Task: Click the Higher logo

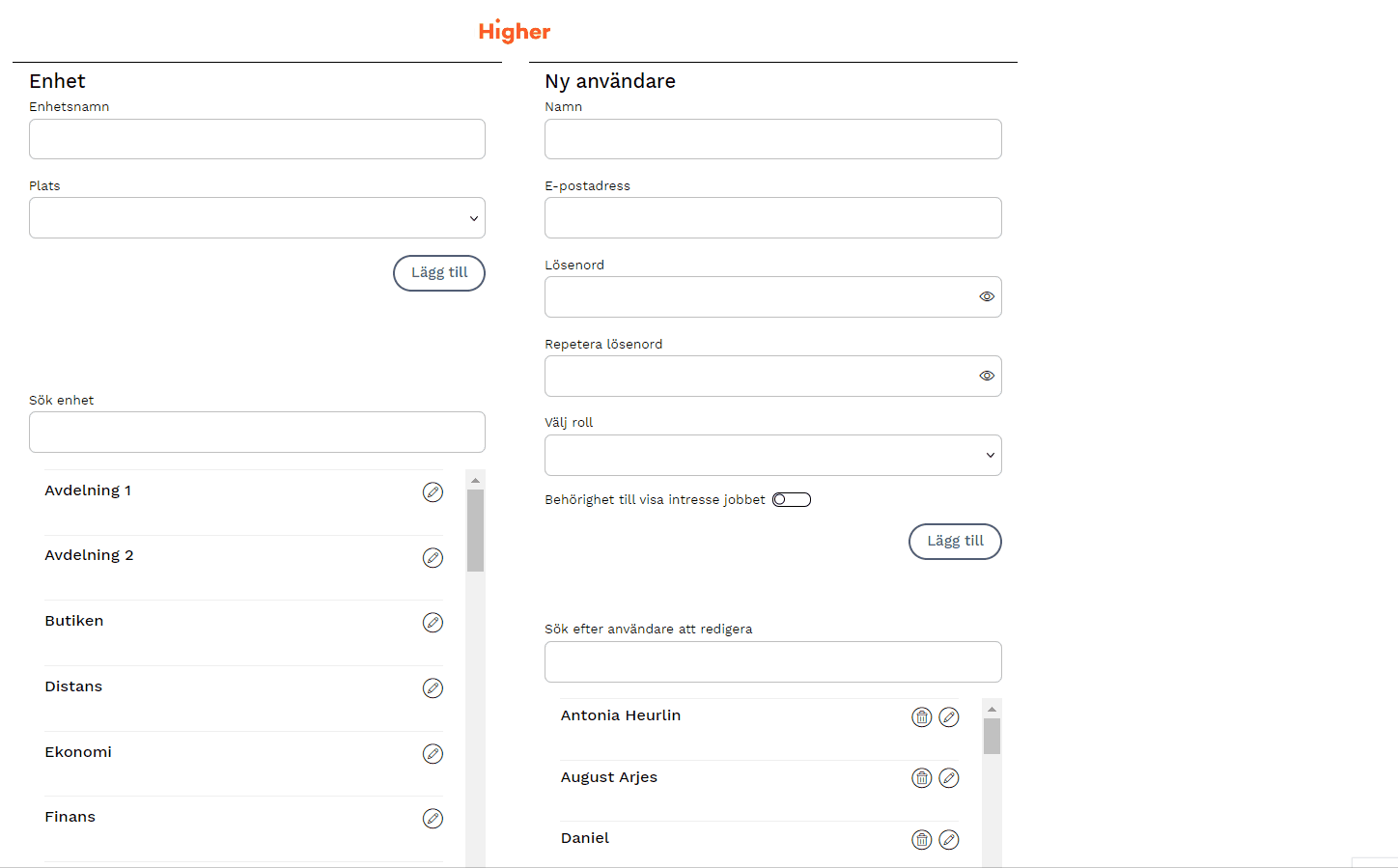Action: click(x=515, y=31)
